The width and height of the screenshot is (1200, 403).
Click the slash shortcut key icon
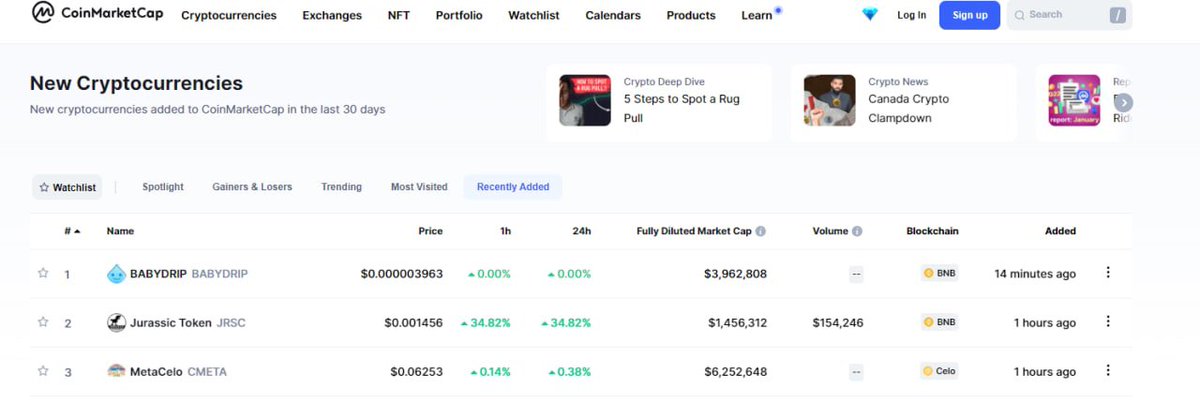pos(1117,15)
